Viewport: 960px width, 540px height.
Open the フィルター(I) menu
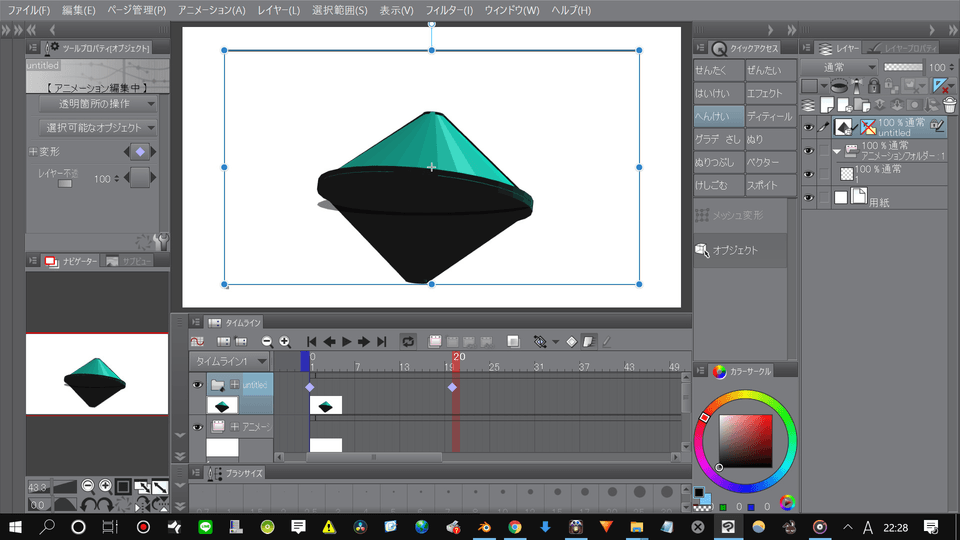449,10
